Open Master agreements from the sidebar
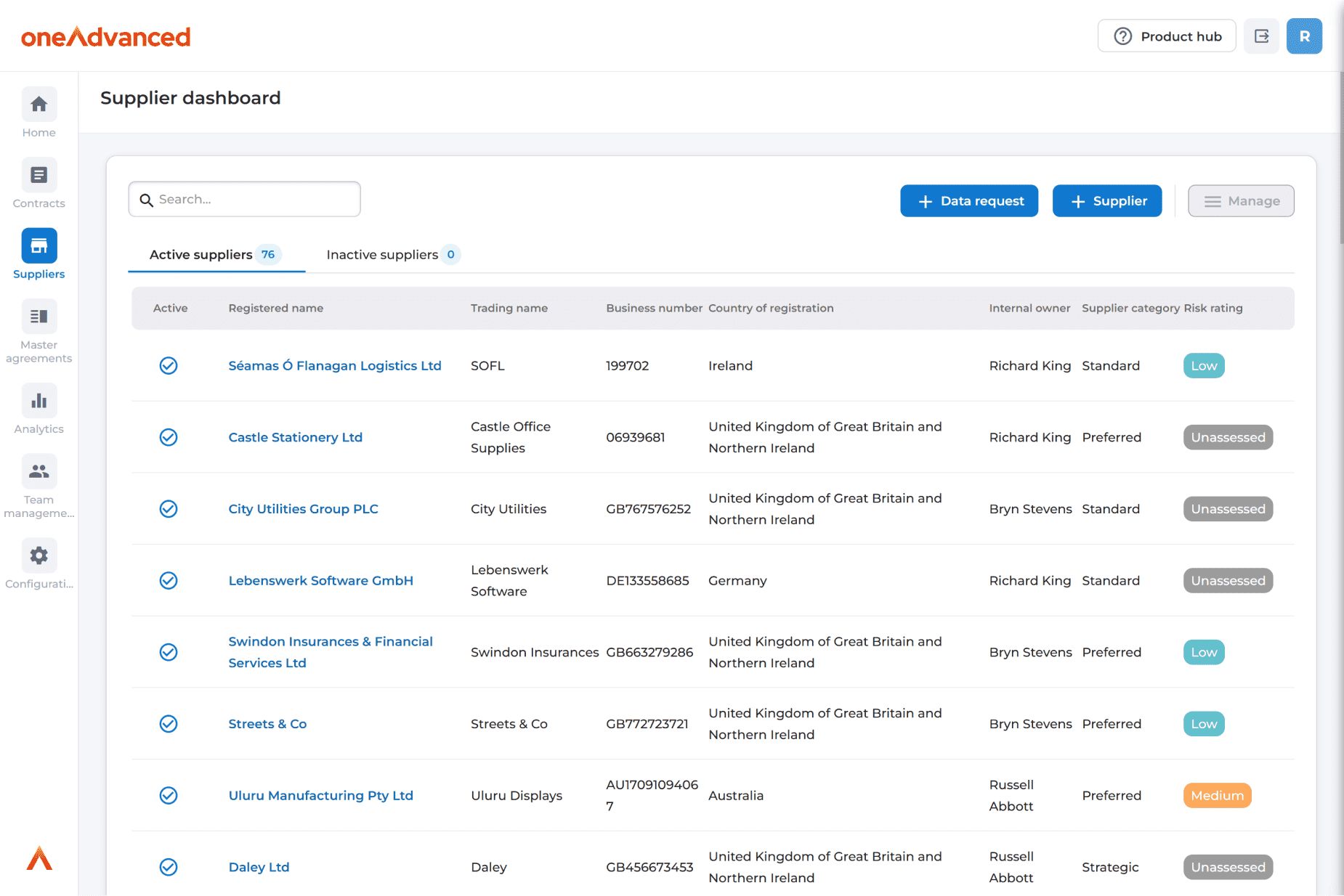This screenshot has height=896, width=1344. [39, 317]
